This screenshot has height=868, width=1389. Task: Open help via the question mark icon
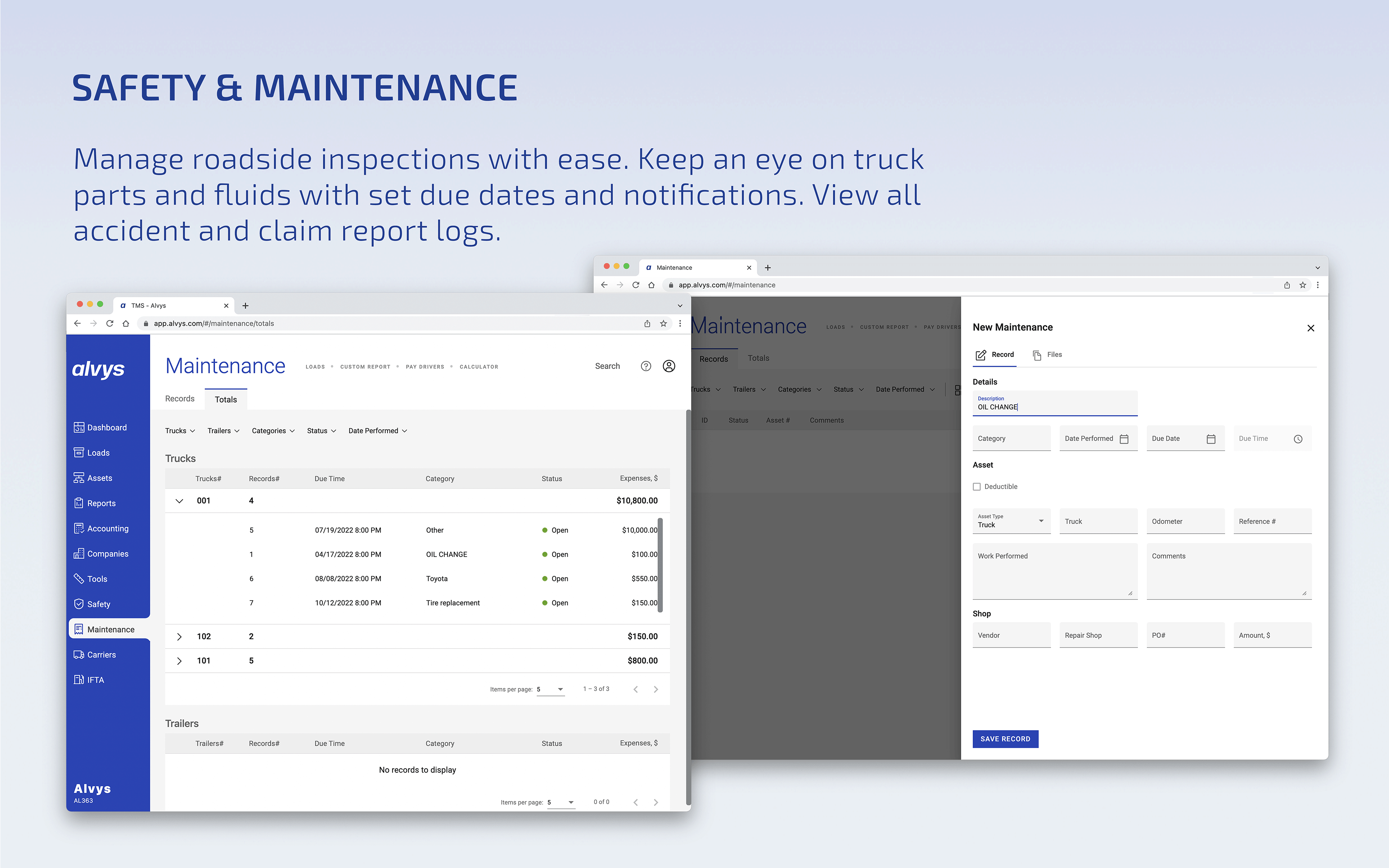click(x=646, y=366)
